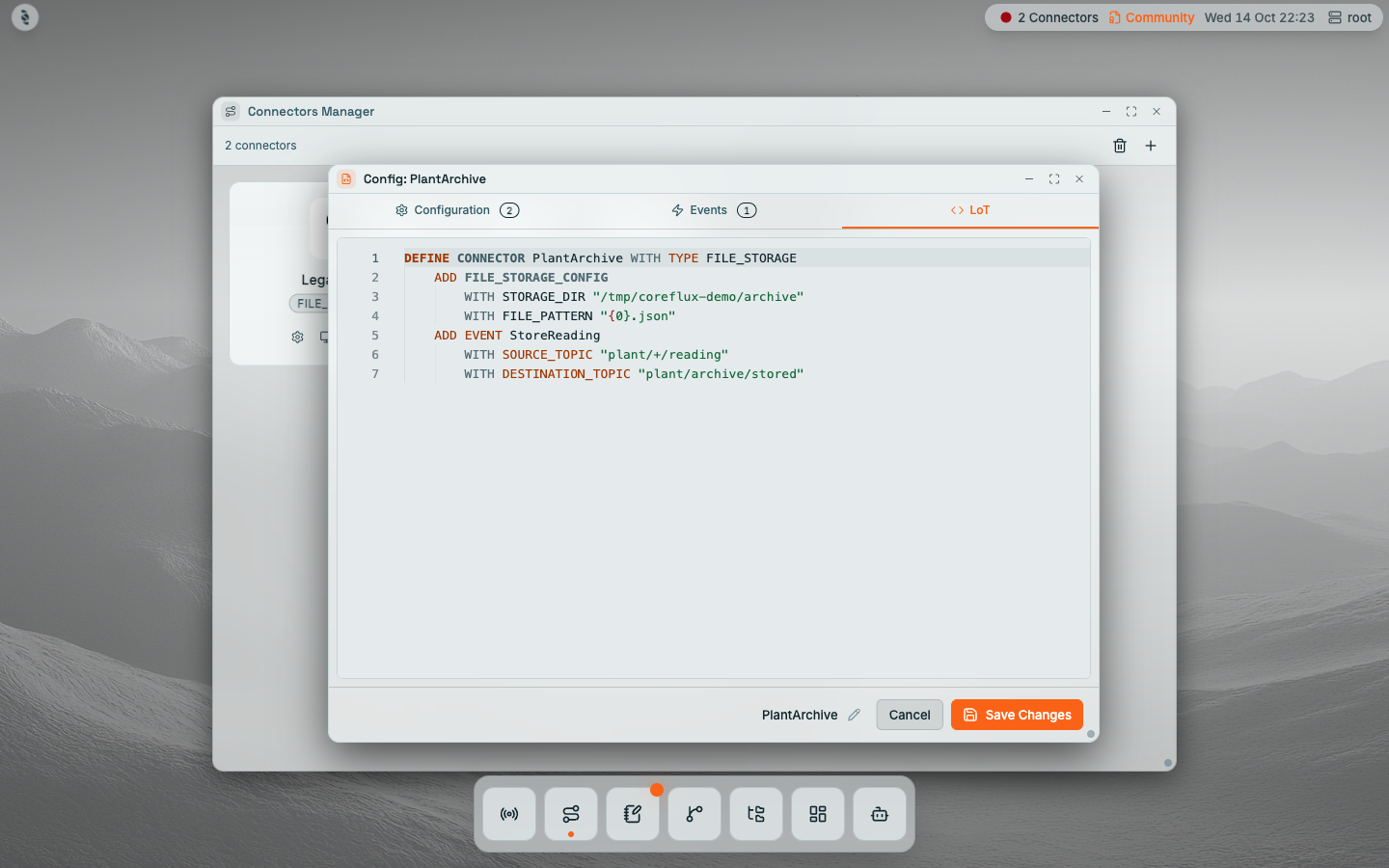
Task: Click the PlantArchive name at dialog bottom
Action: click(x=800, y=715)
